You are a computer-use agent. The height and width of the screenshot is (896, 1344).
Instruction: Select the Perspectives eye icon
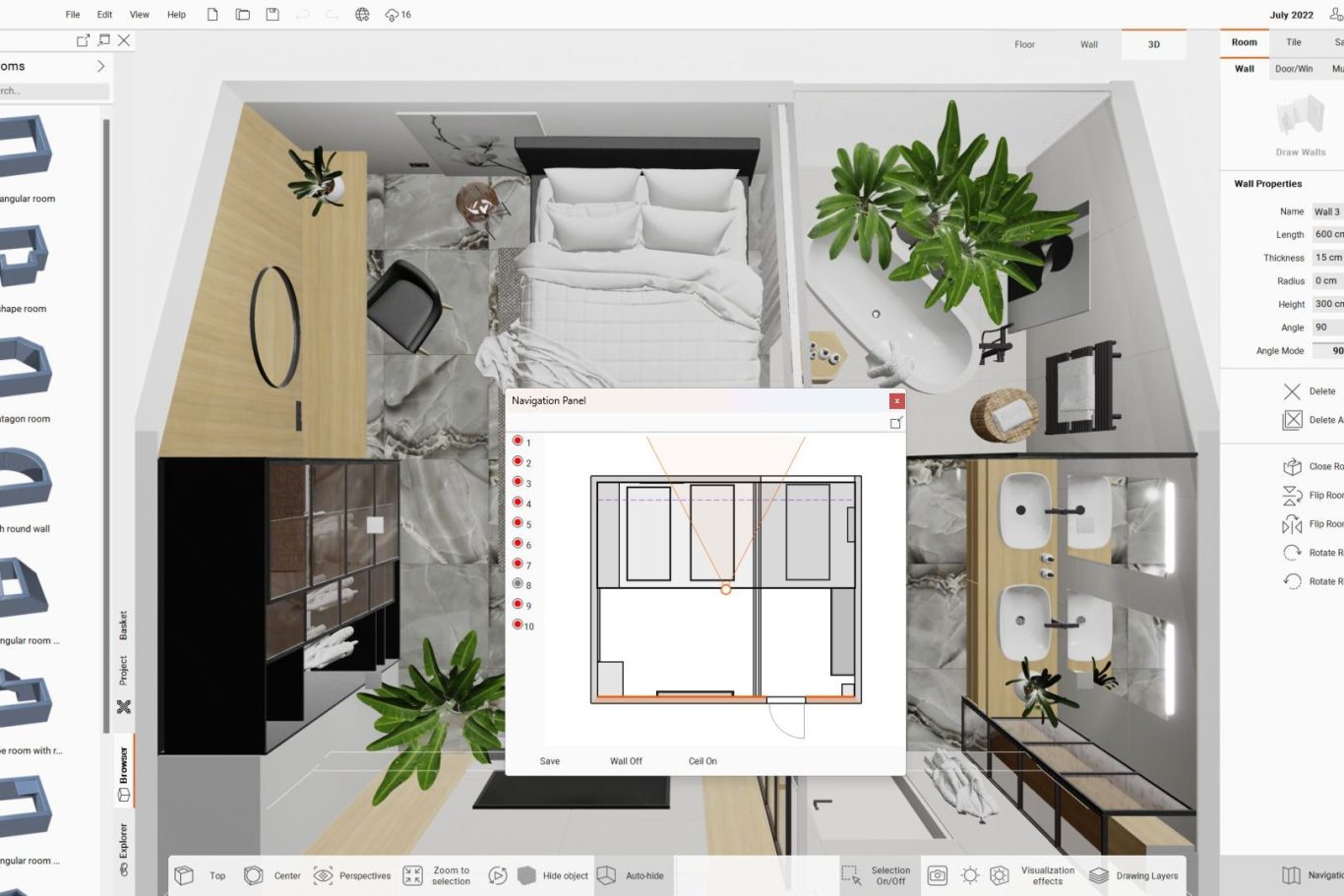323,875
